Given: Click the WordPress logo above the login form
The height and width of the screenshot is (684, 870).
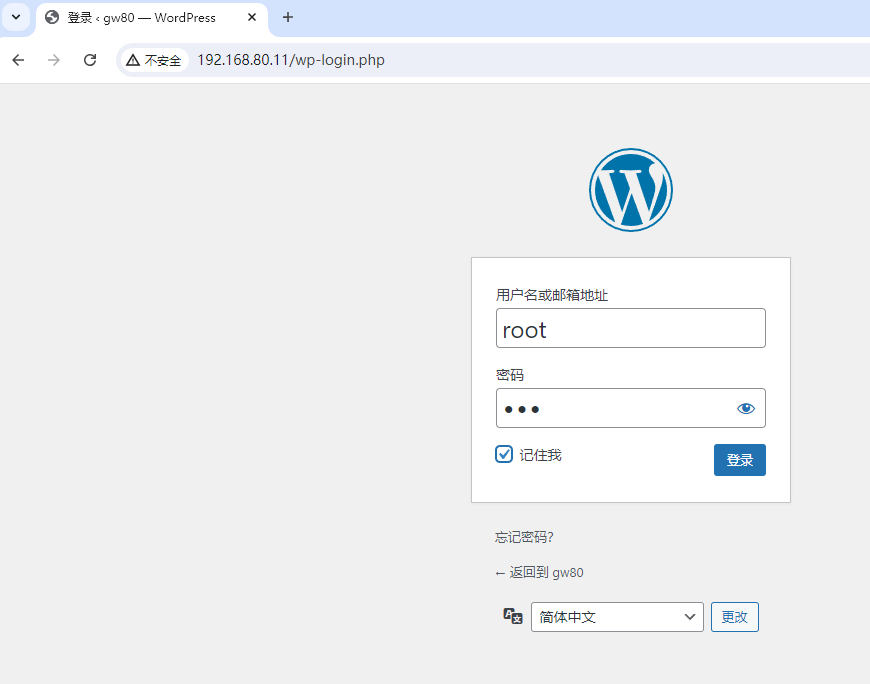Looking at the screenshot, I should coord(631,190).
